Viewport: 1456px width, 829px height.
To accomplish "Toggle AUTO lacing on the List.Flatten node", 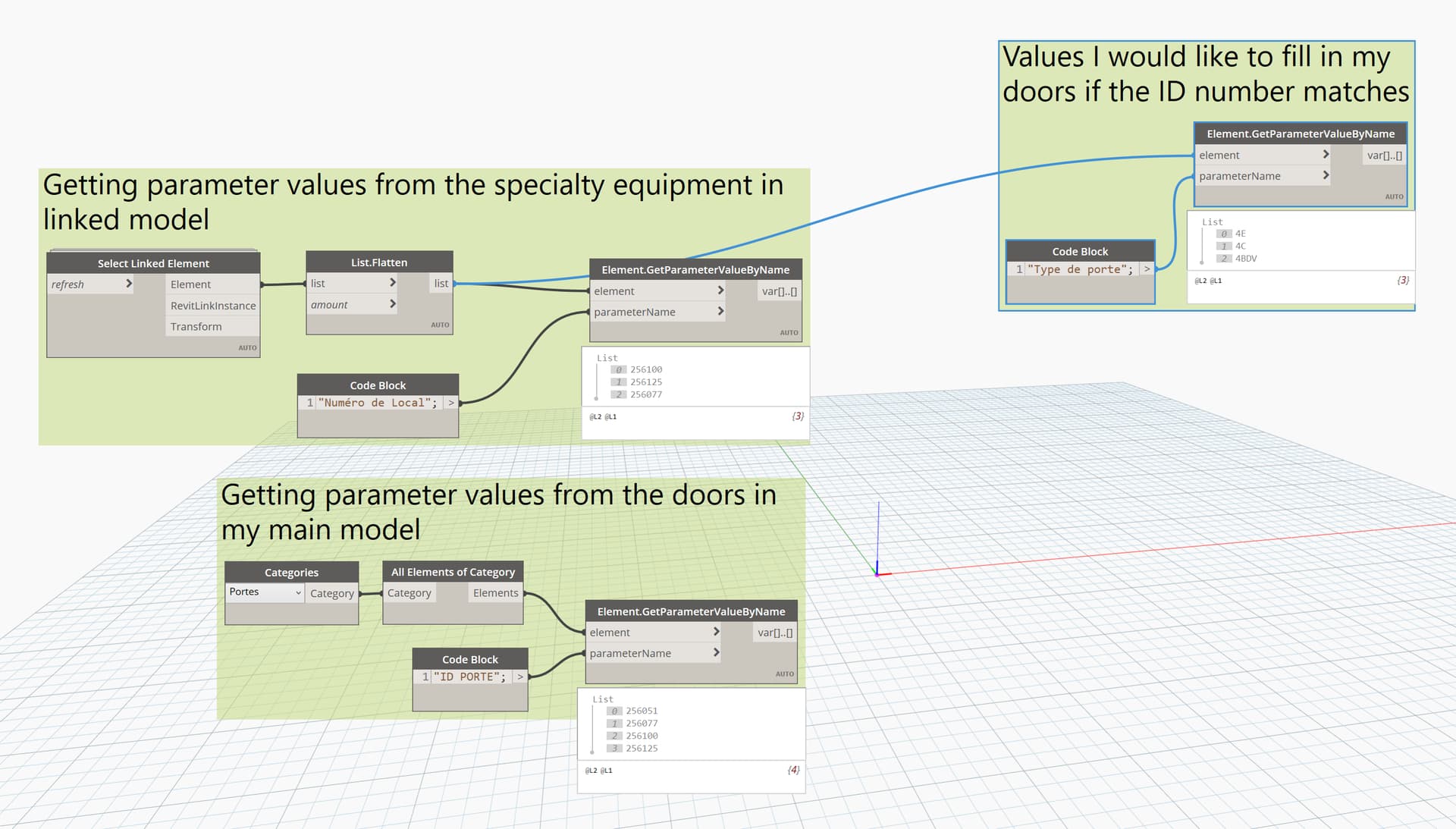I will (441, 324).
